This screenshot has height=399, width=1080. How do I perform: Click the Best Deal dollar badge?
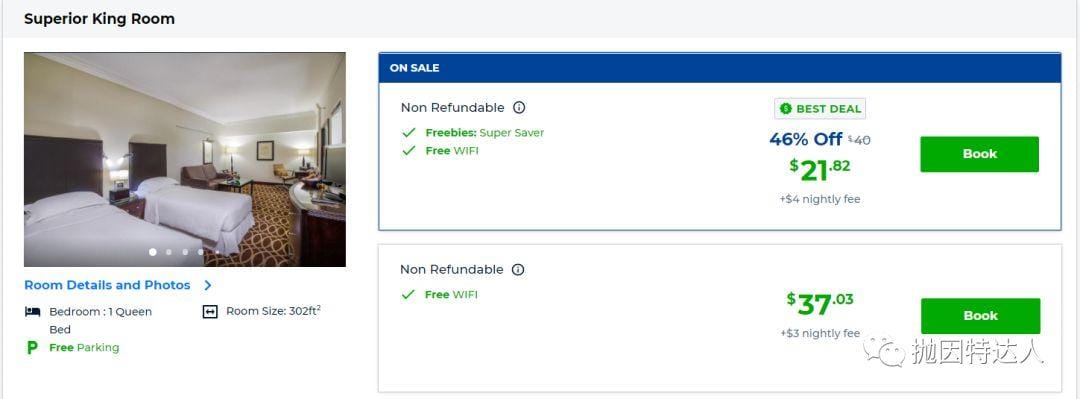coord(820,109)
